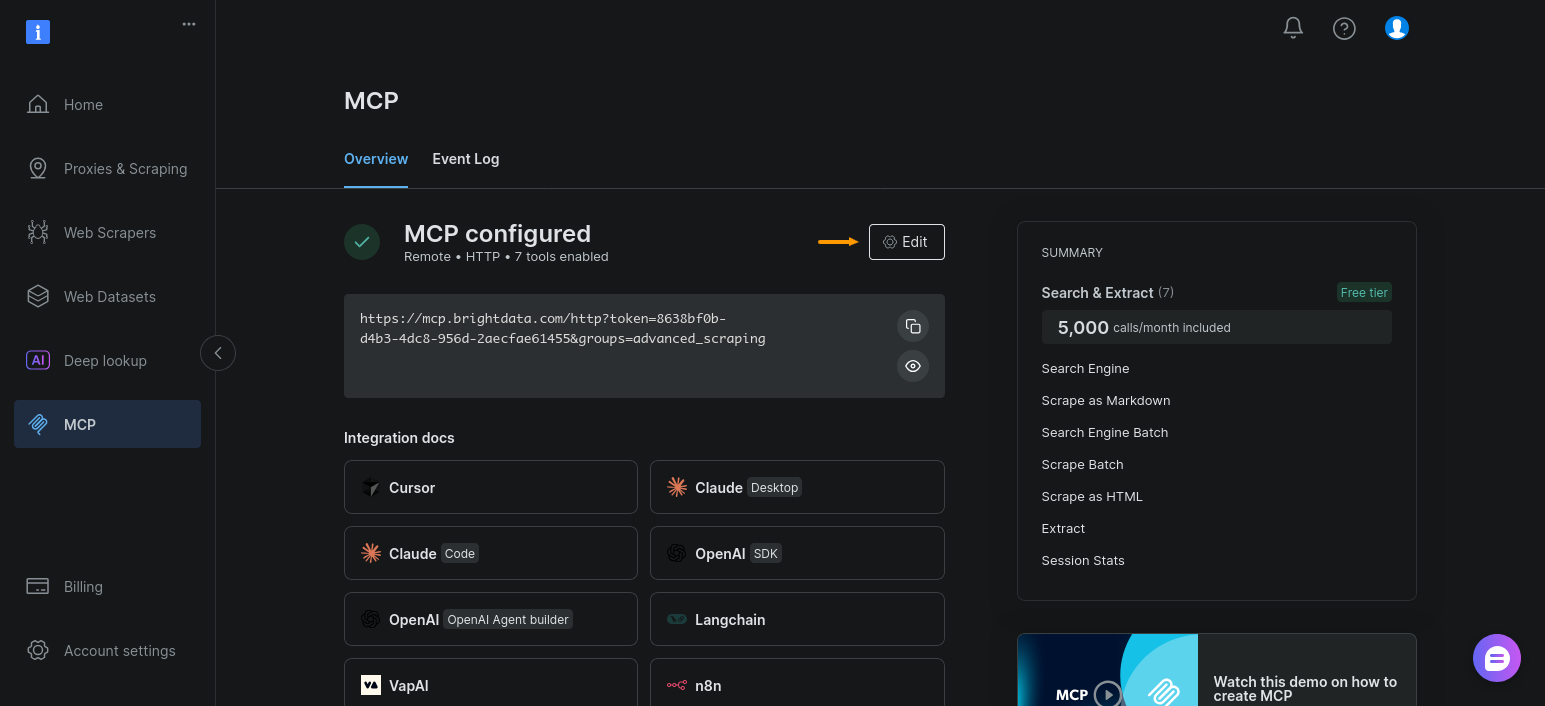Open the notifications bell
The height and width of the screenshot is (706, 1545).
pyautogui.click(x=1292, y=28)
